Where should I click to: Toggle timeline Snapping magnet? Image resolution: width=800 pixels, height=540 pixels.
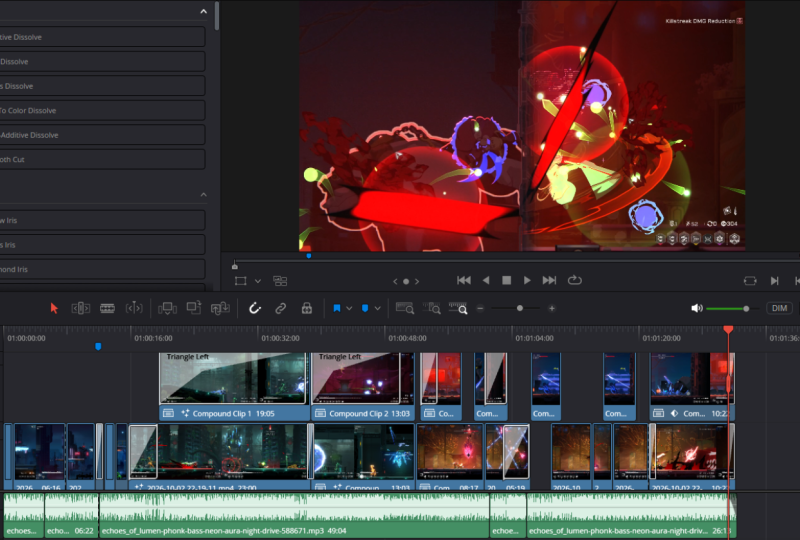coord(255,308)
